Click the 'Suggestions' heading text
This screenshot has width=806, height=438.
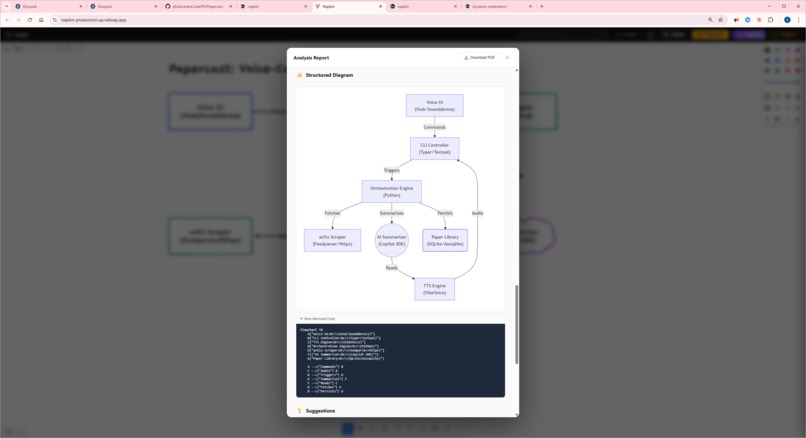point(320,411)
